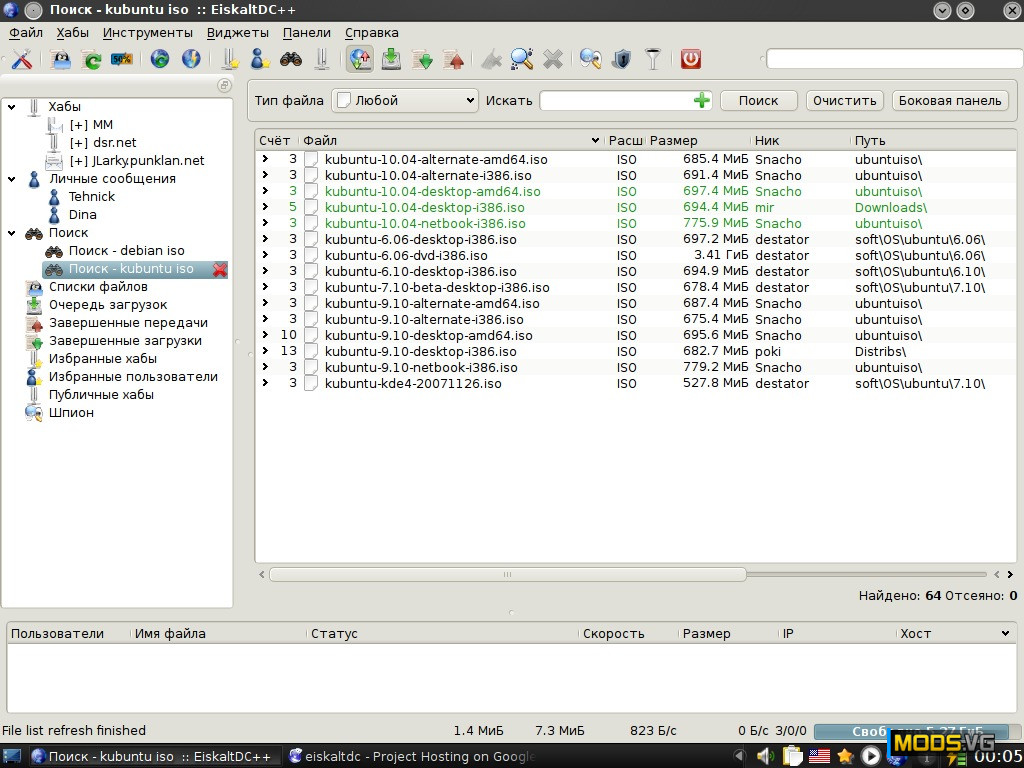Open the Виджеты menu
Screen dimensions: 1024x768
click(231, 33)
